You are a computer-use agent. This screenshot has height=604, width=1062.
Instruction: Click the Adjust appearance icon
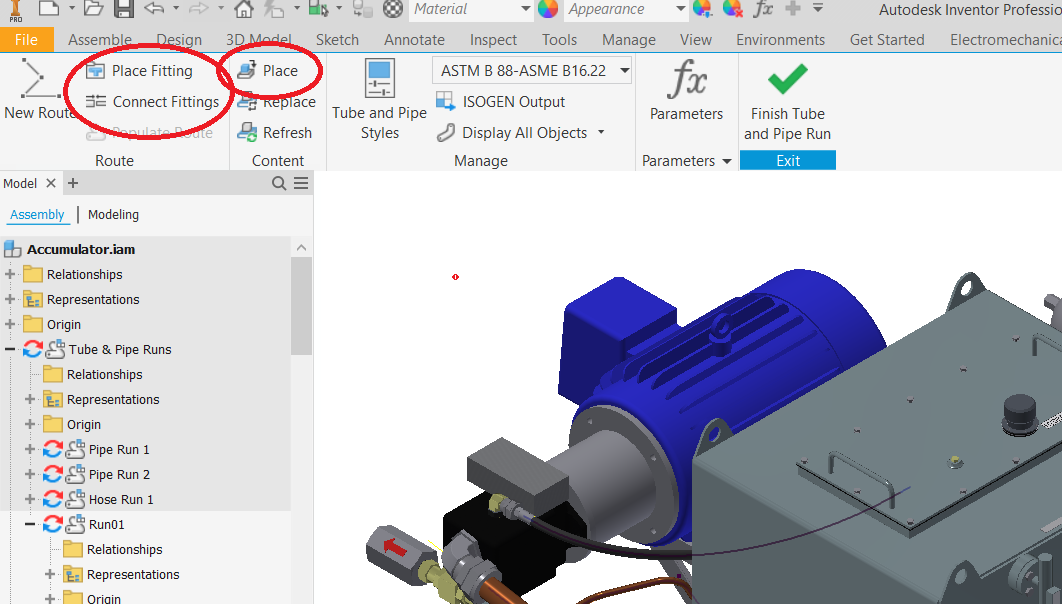pos(702,9)
